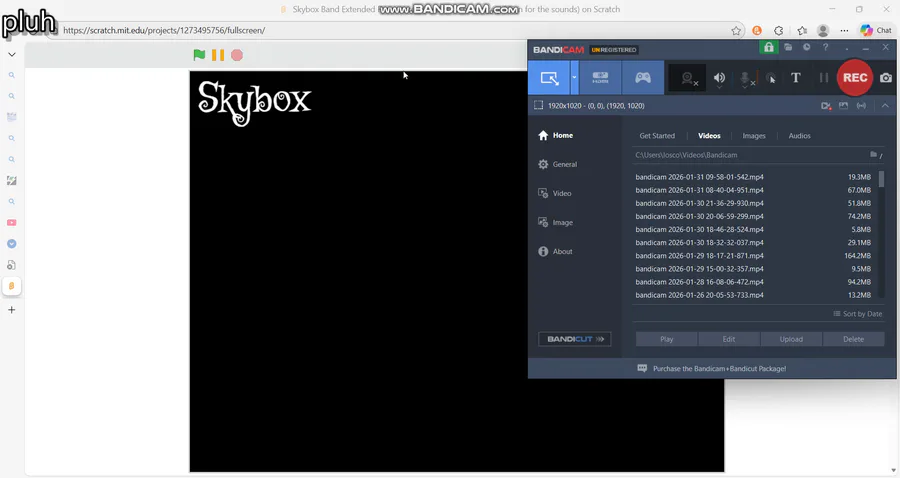Viewport: 900px width, 478px height.
Task: Take a screenshot with Bandicam camera icon
Action: pyautogui.click(x=886, y=78)
